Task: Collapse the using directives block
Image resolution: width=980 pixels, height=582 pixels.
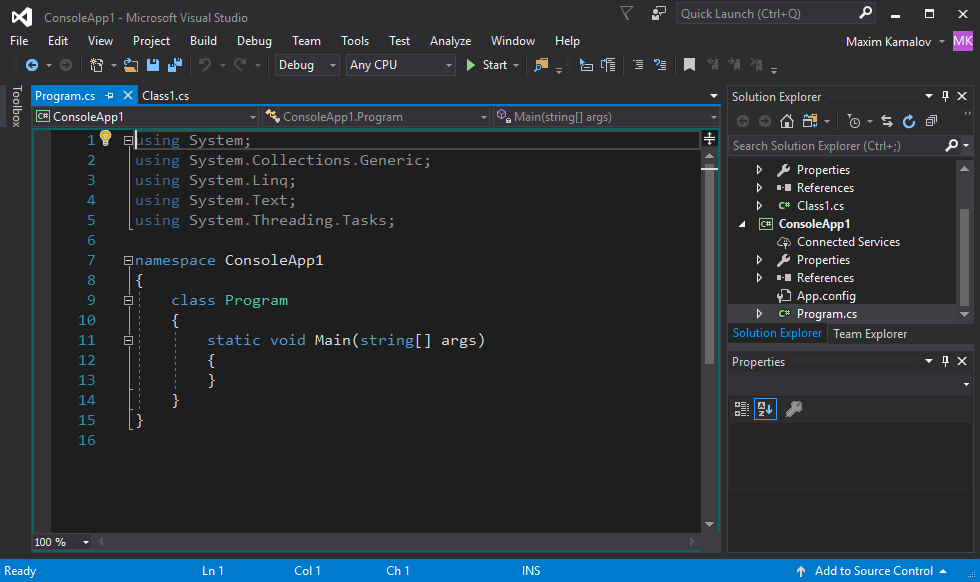Action: click(x=128, y=141)
